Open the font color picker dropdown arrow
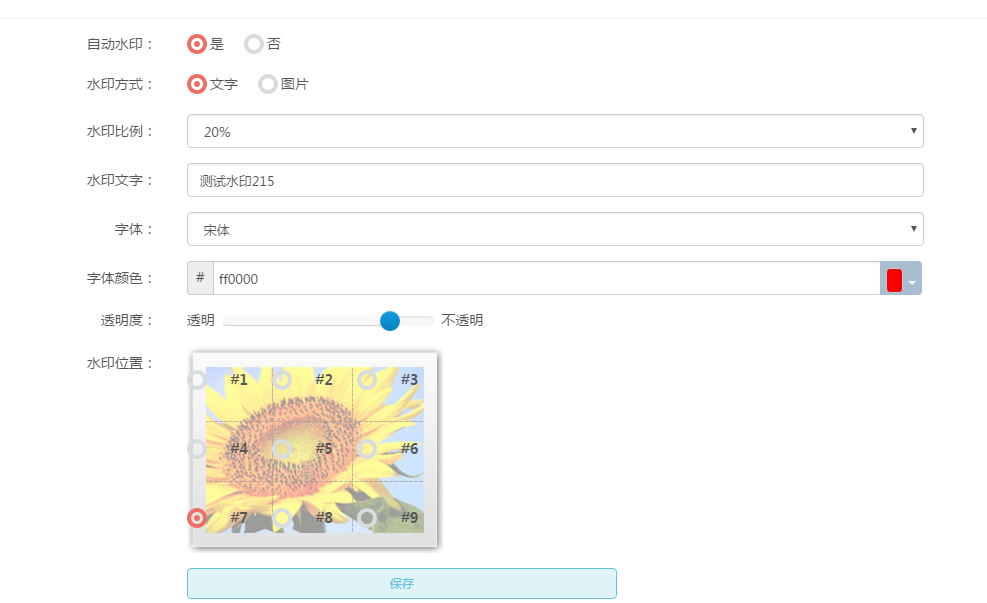This screenshot has width=987, height=603. point(912,281)
